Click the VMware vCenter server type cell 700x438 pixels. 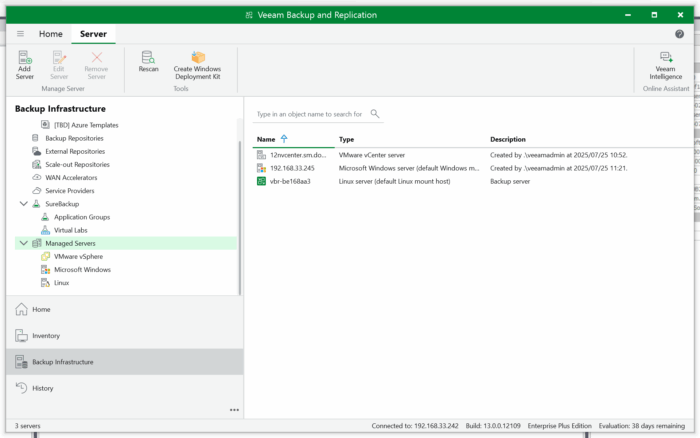coord(371,155)
